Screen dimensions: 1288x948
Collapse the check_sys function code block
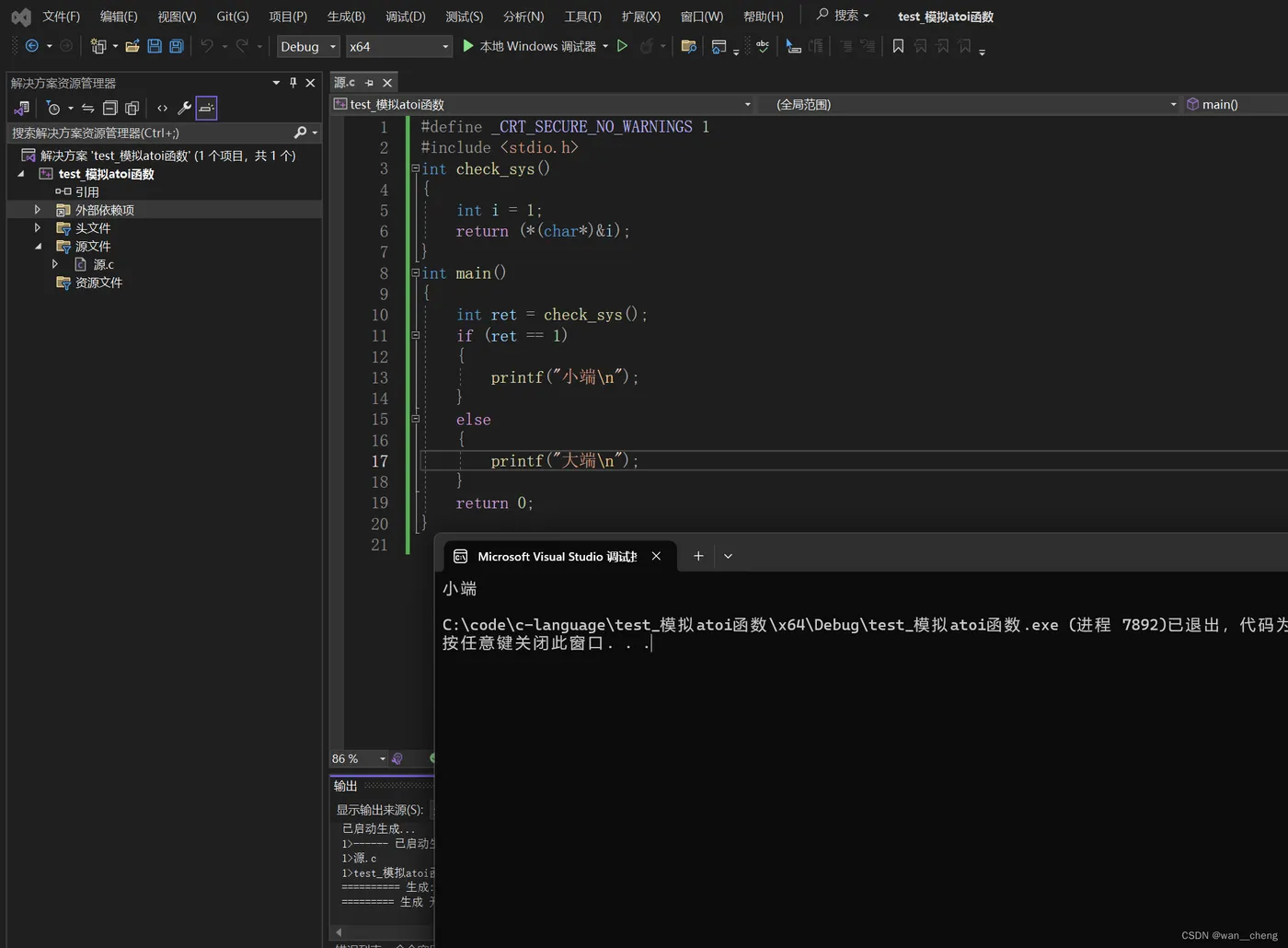[415, 168]
